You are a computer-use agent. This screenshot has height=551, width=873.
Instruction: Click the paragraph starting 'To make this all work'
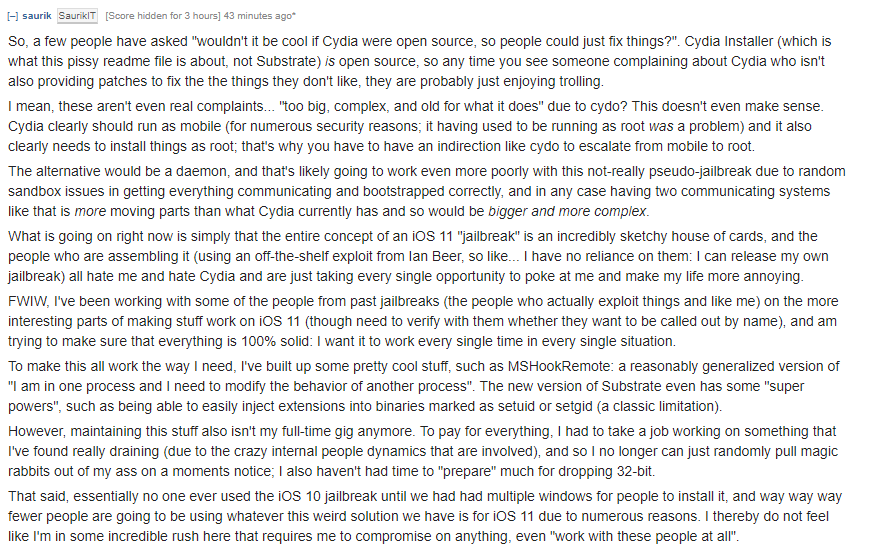point(424,386)
